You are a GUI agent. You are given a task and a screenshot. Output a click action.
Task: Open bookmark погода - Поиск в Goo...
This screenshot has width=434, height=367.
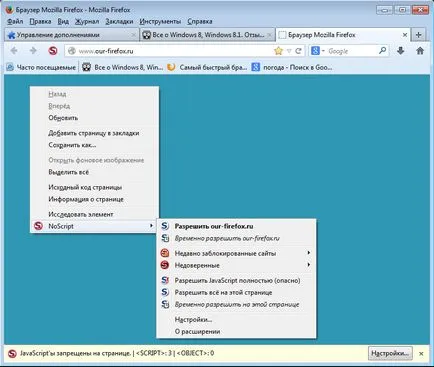coord(292,68)
